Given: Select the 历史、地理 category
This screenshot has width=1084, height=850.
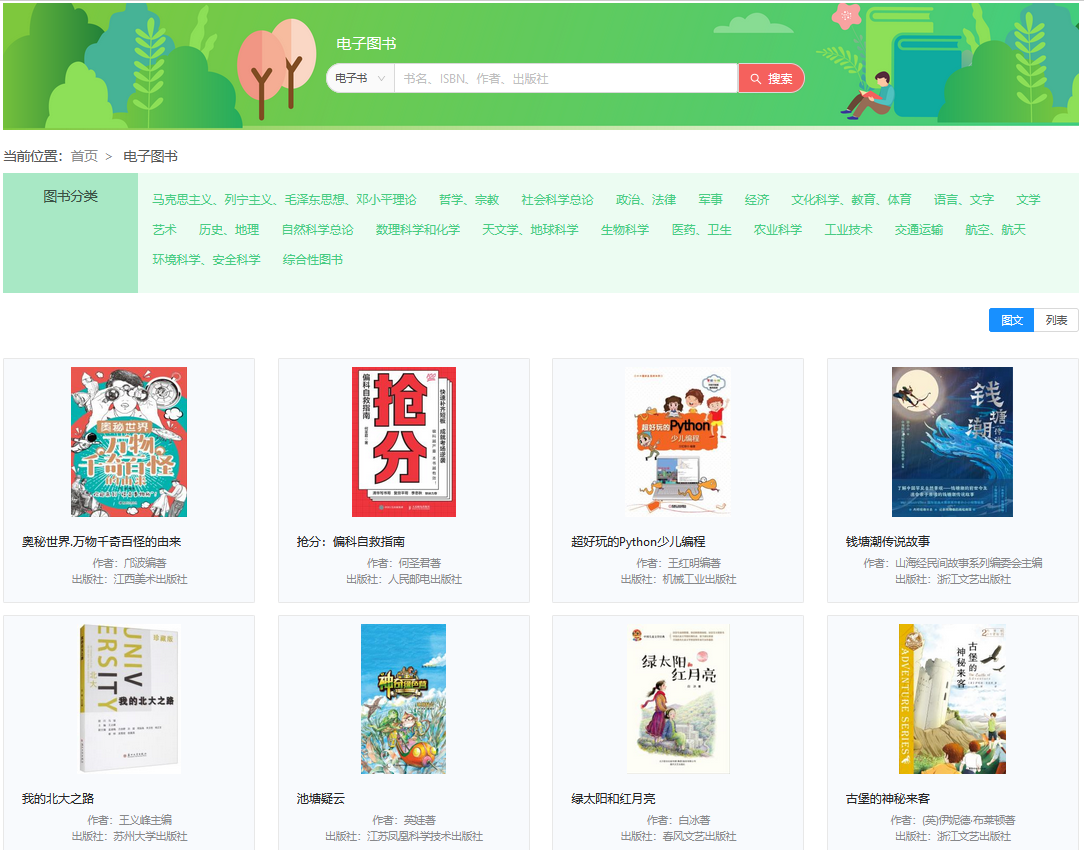Looking at the screenshot, I should pyautogui.click(x=229, y=229).
